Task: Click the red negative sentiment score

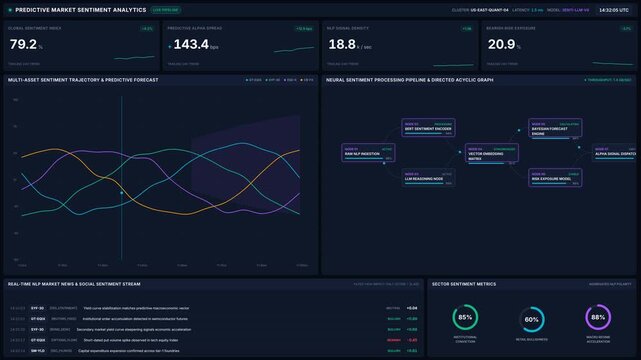Action: point(412,340)
